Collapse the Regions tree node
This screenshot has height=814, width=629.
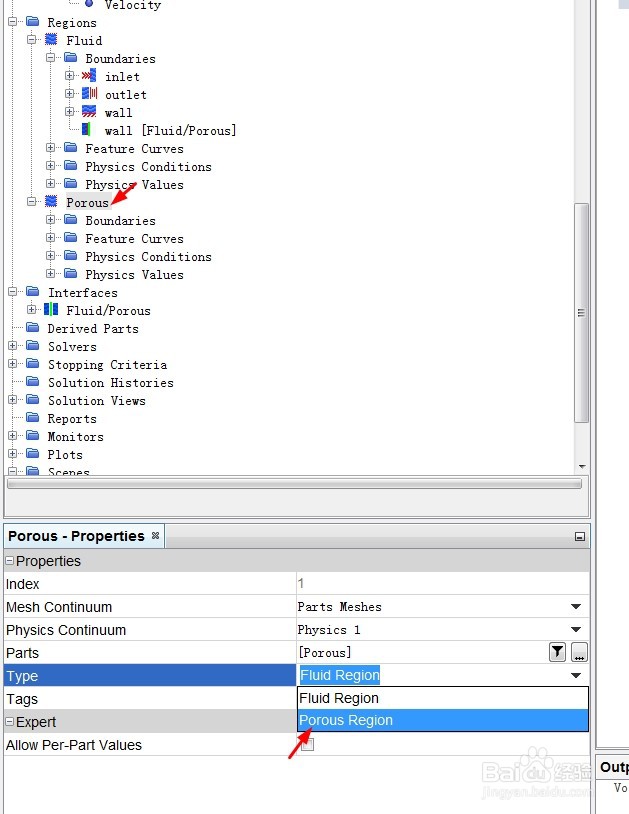pyautogui.click(x=13, y=22)
